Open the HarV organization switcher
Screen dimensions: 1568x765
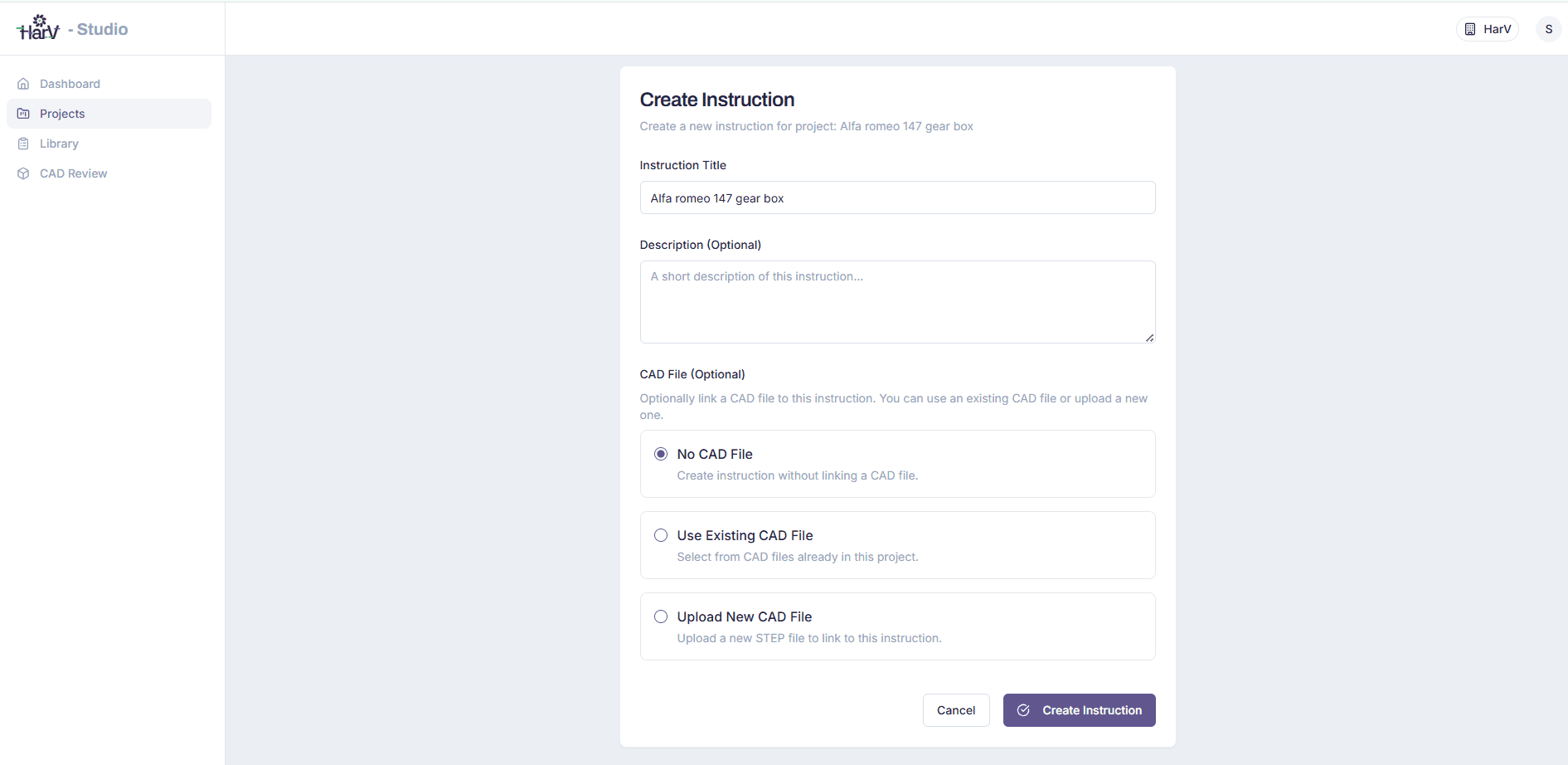(x=1488, y=29)
